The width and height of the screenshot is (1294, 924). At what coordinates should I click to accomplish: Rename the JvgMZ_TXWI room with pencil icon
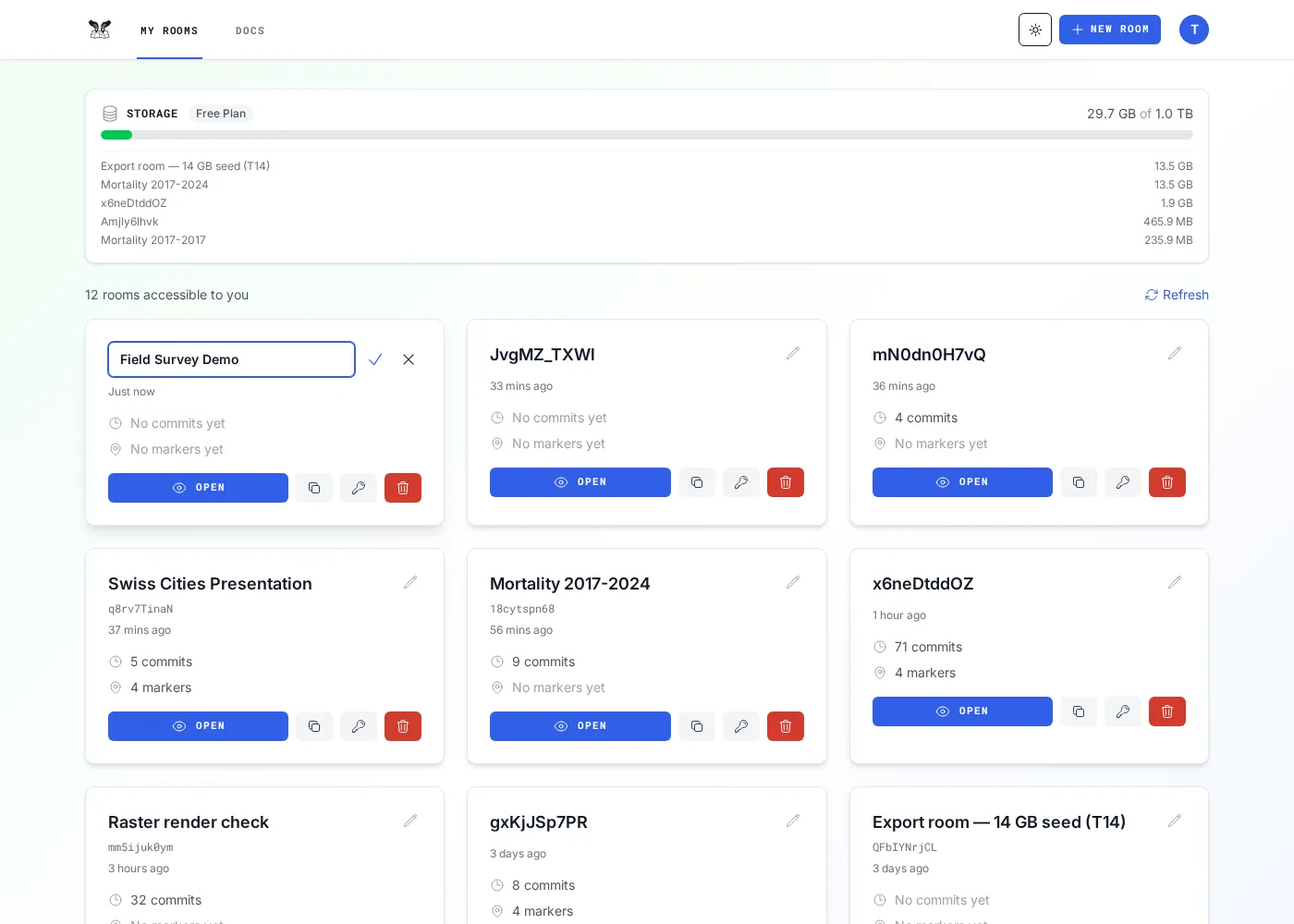[x=793, y=354]
